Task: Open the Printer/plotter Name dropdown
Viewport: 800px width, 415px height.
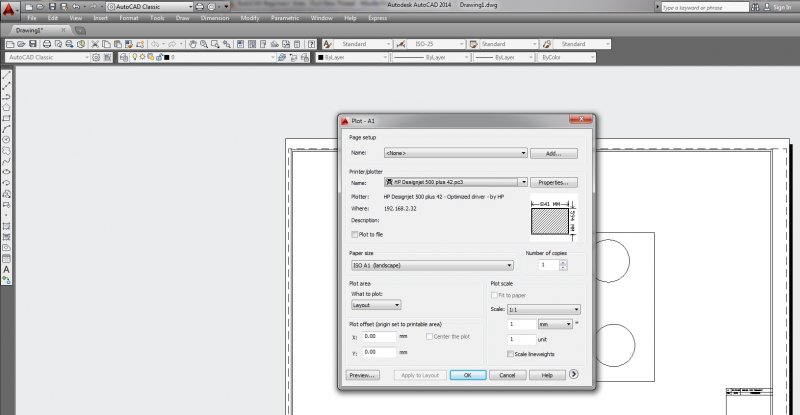Action: click(x=456, y=182)
